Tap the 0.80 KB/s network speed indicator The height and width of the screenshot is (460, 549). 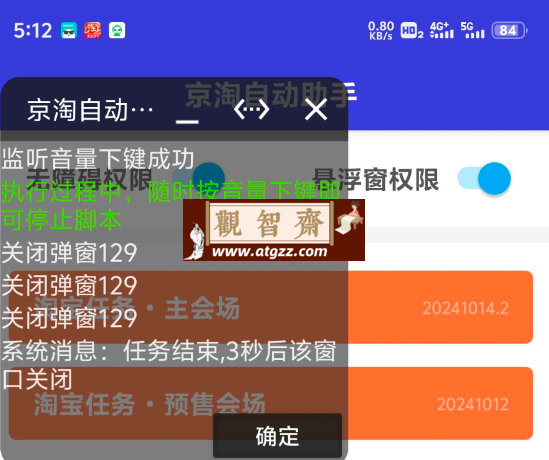point(381,30)
